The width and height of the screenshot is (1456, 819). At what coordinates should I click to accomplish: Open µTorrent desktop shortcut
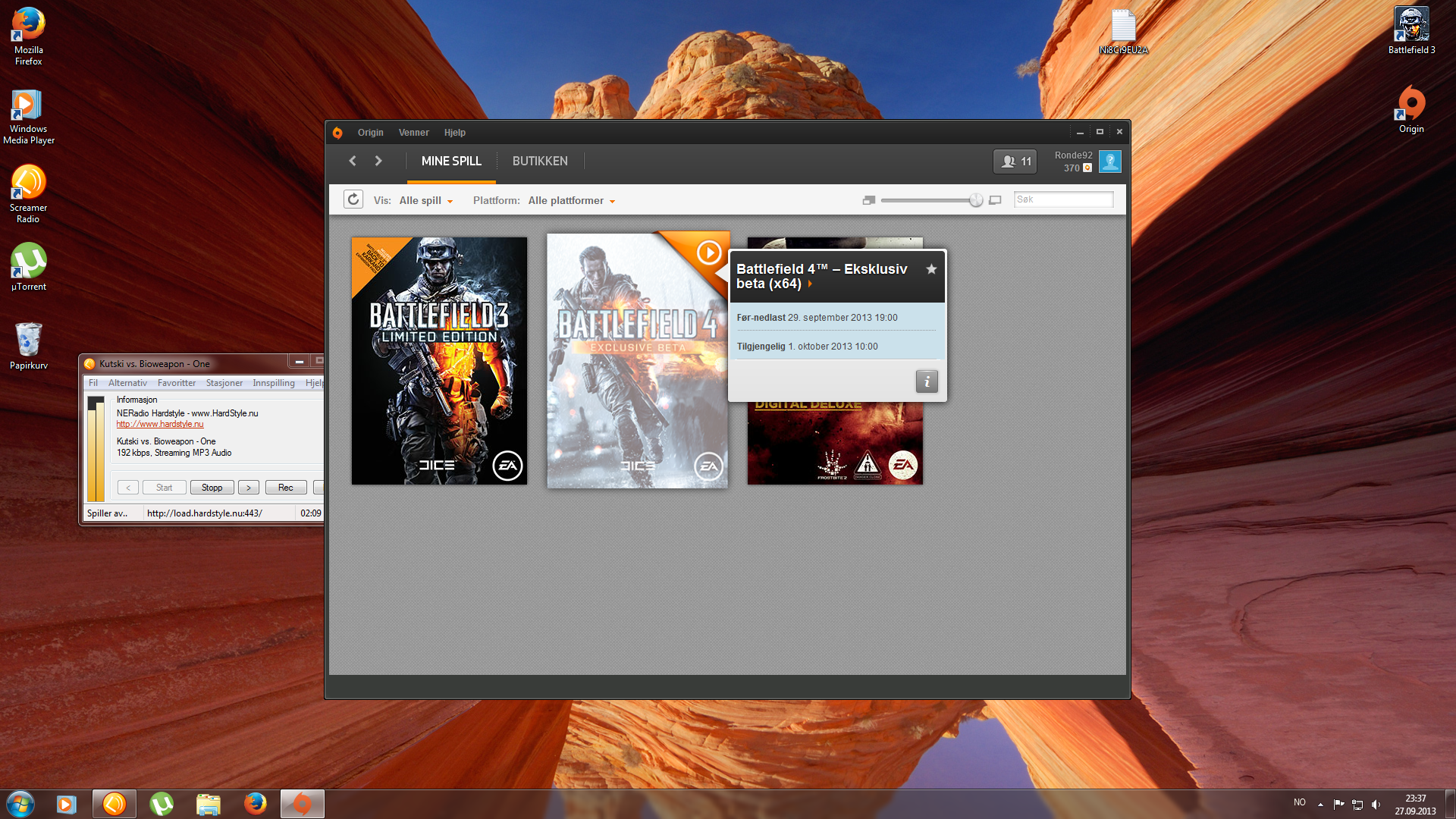[28, 267]
